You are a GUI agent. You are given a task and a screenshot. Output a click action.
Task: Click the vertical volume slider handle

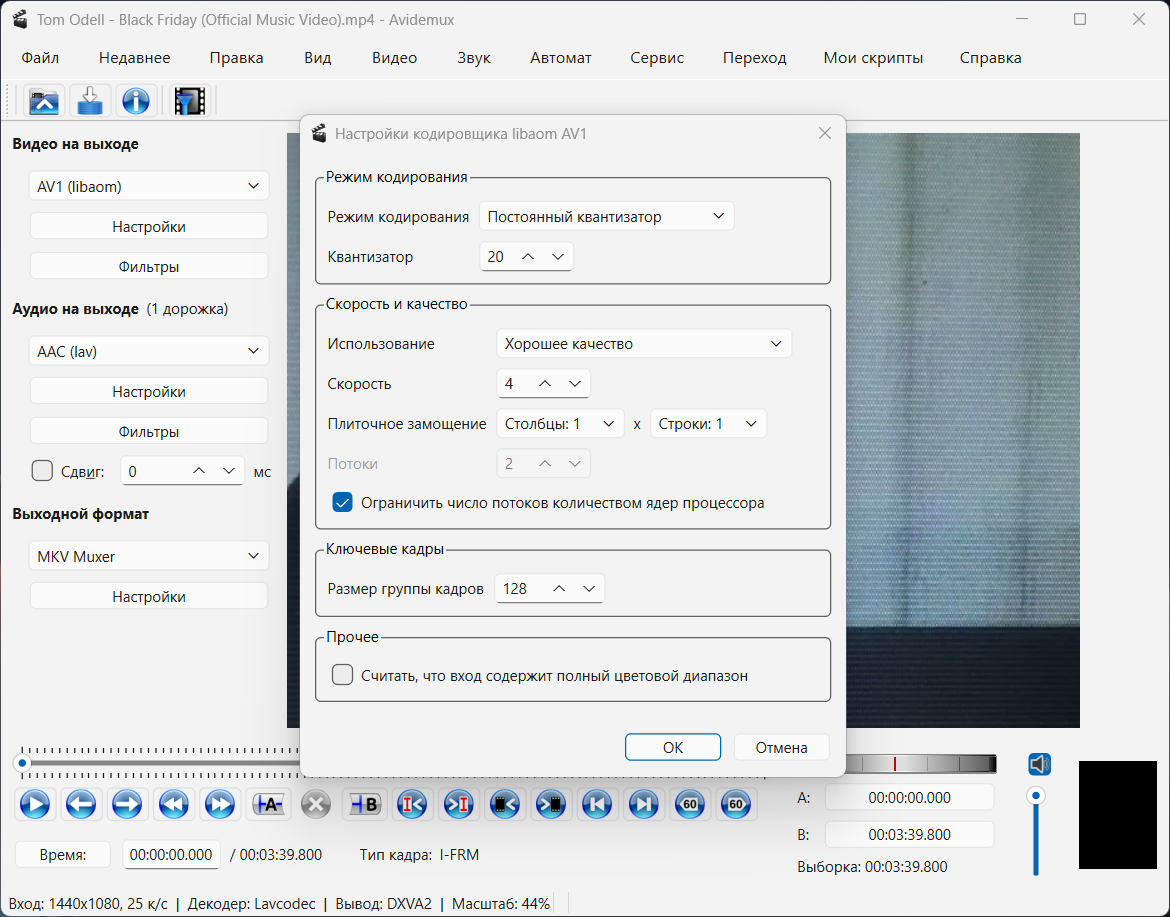click(x=1037, y=796)
